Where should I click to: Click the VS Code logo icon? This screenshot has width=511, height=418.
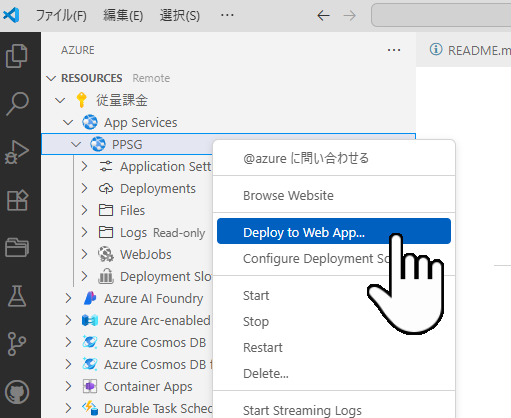pos(11,15)
